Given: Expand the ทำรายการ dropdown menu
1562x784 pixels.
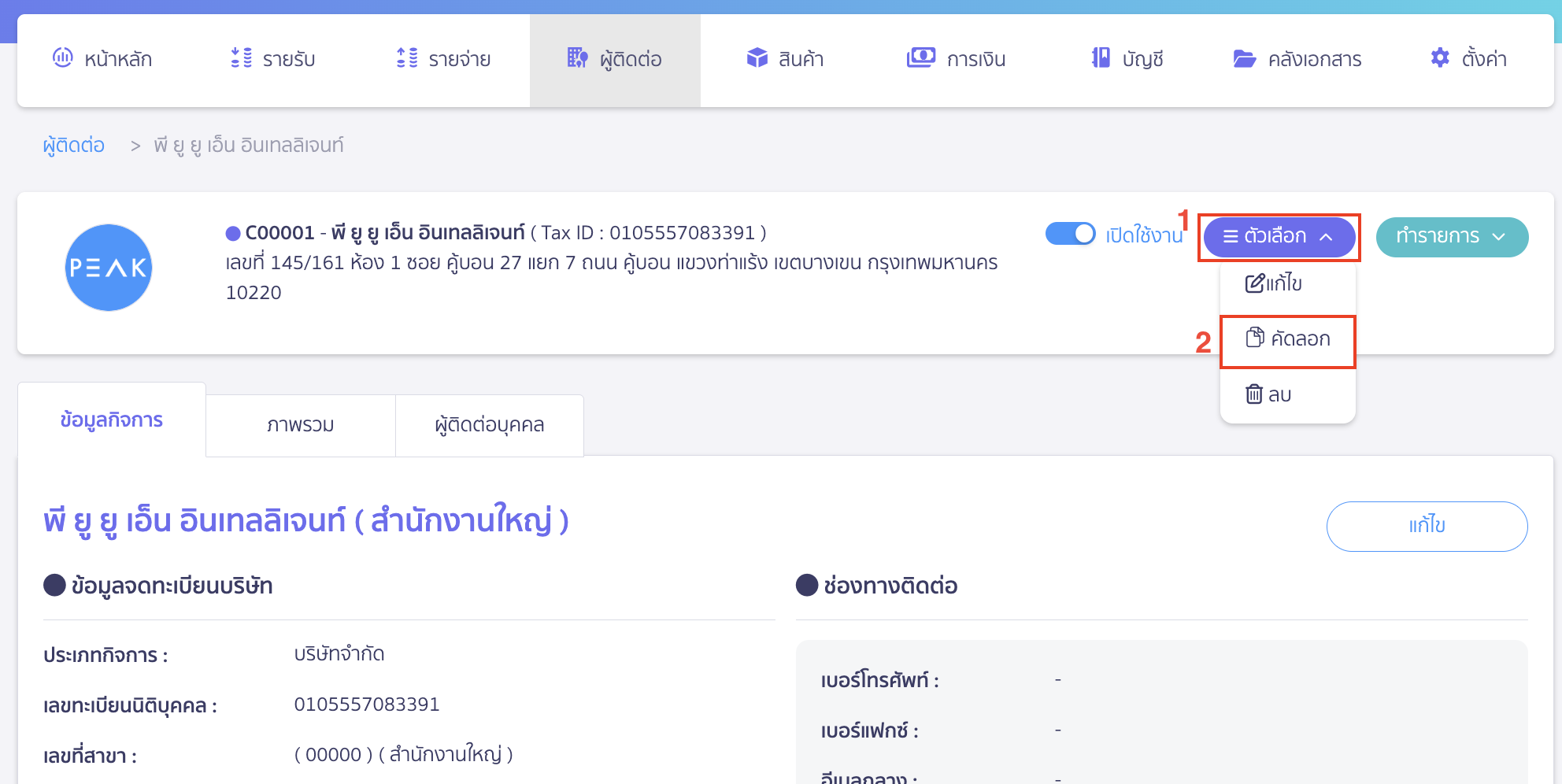Looking at the screenshot, I should pyautogui.click(x=1451, y=236).
